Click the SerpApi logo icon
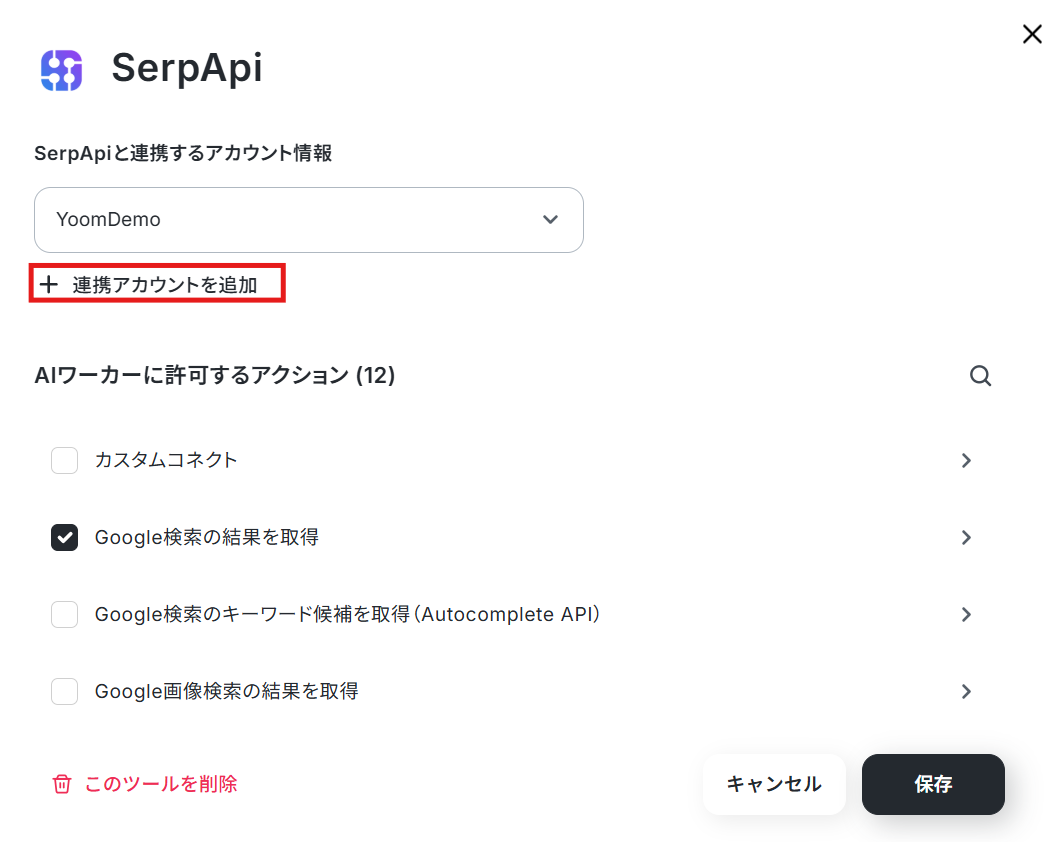The image size is (1060, 842). click(x=62, y=70)
